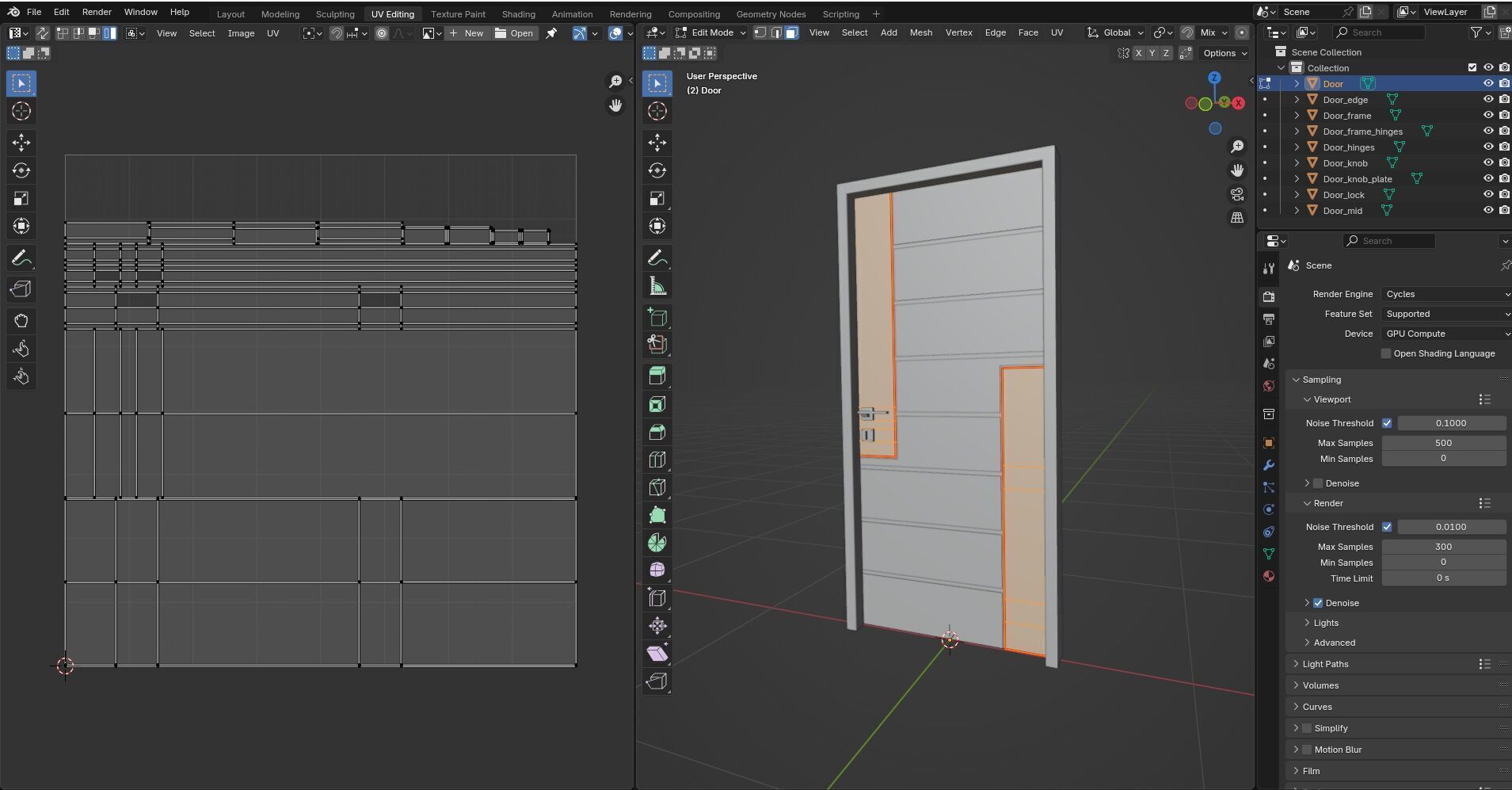Open the Material properties tab
Screen dimensions: 1512x790
[x=1269, y=576]
